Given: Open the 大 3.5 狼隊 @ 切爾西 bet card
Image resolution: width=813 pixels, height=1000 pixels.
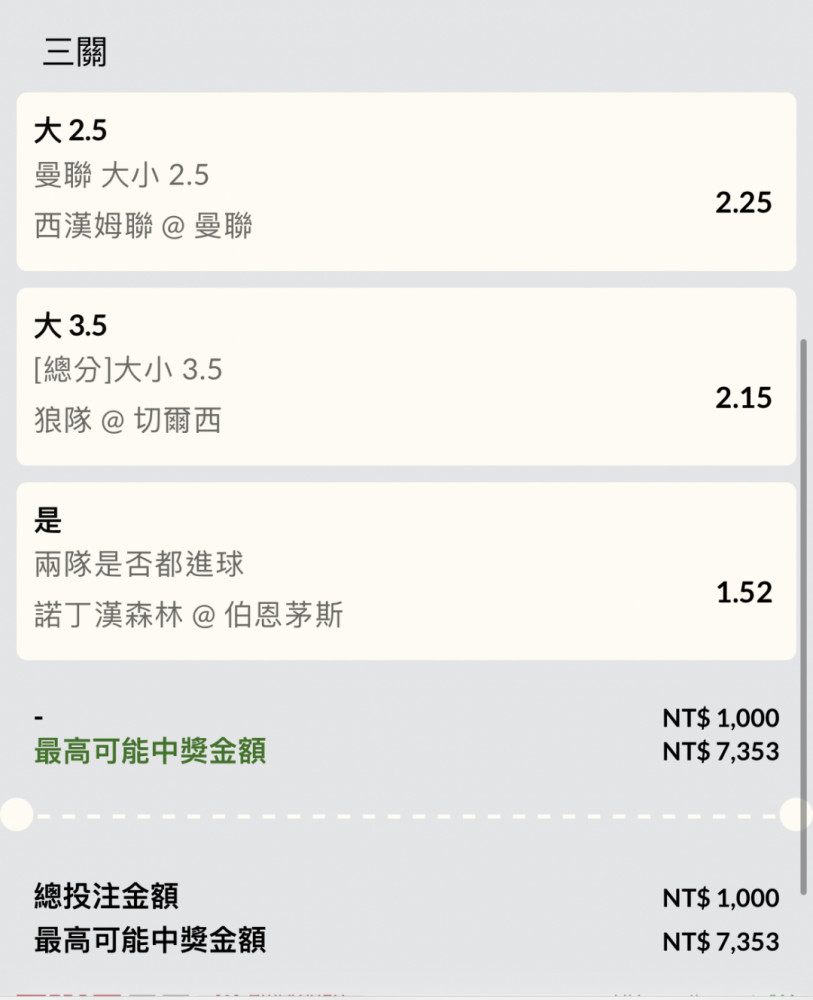Looking at the screenshot, I should [406, 377].
